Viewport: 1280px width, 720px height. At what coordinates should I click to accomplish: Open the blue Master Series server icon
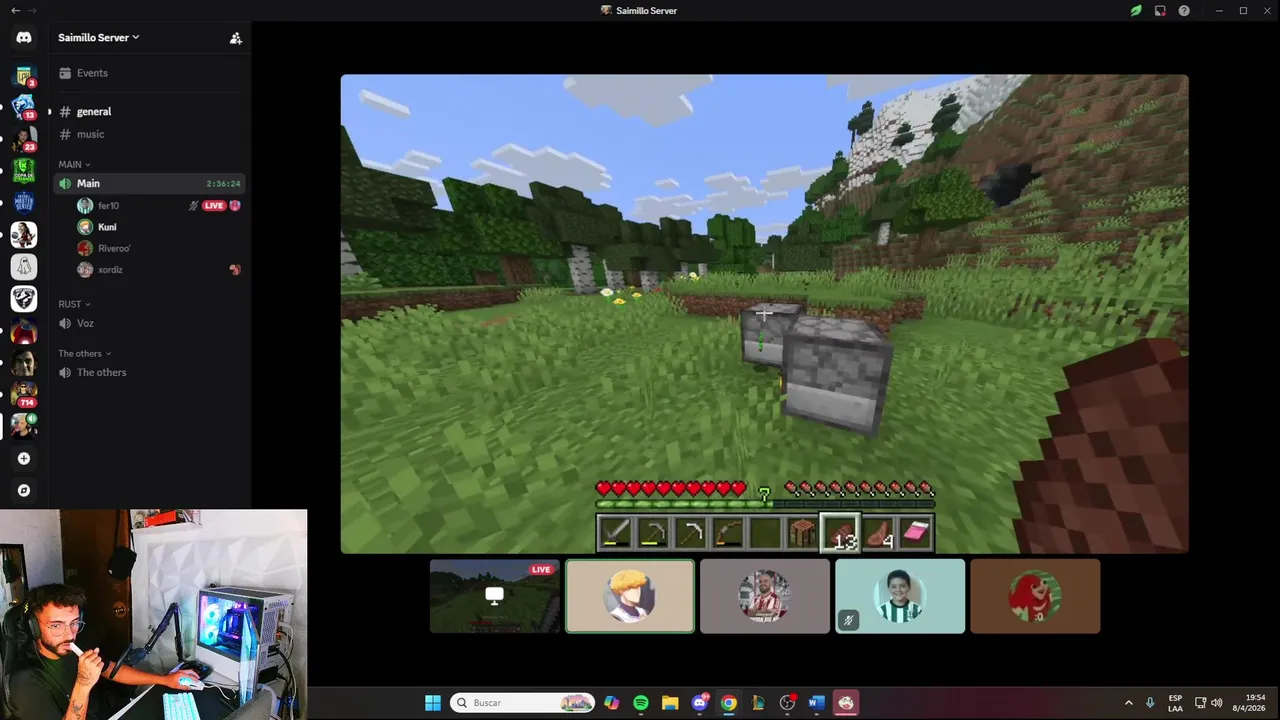point(24,203)
